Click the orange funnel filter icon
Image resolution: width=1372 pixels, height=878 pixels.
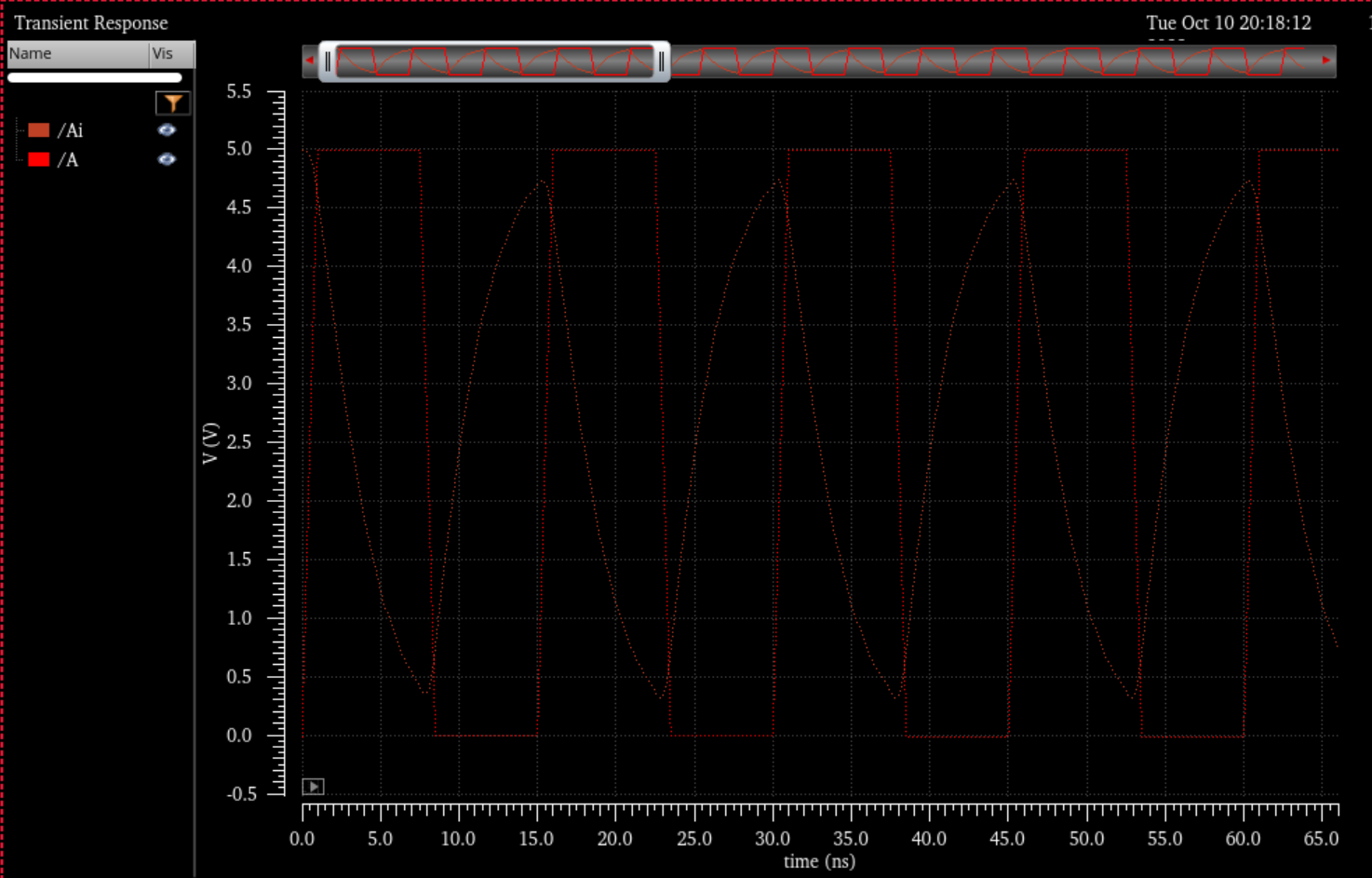pos(173,103)
